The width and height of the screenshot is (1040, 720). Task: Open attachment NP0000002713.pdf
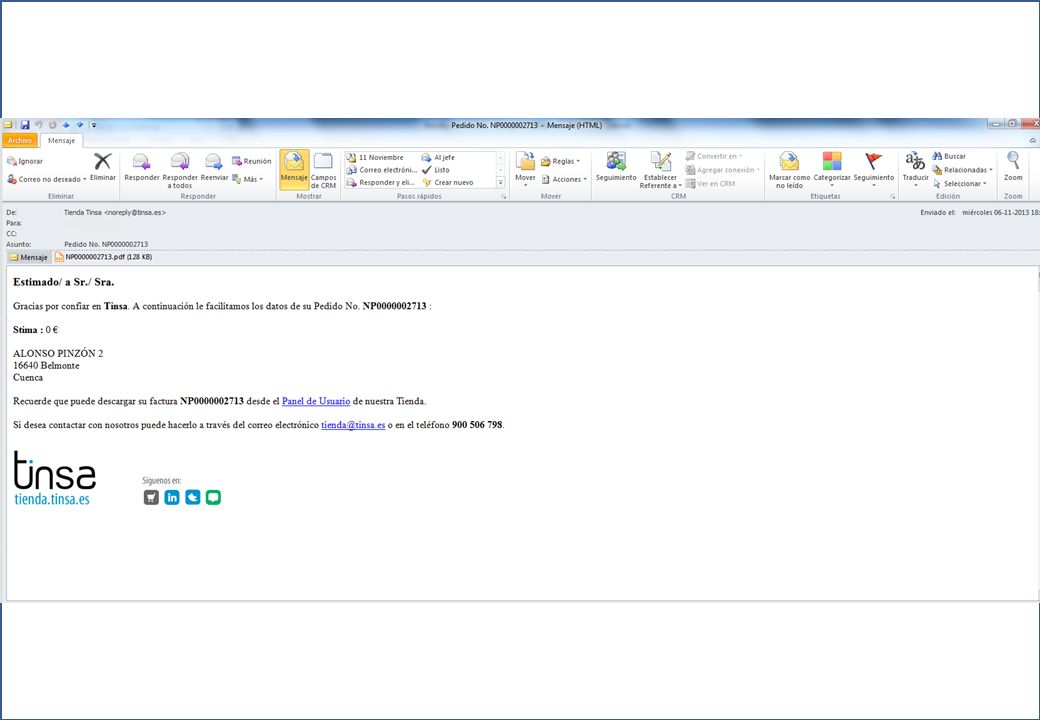coord(103,257)
